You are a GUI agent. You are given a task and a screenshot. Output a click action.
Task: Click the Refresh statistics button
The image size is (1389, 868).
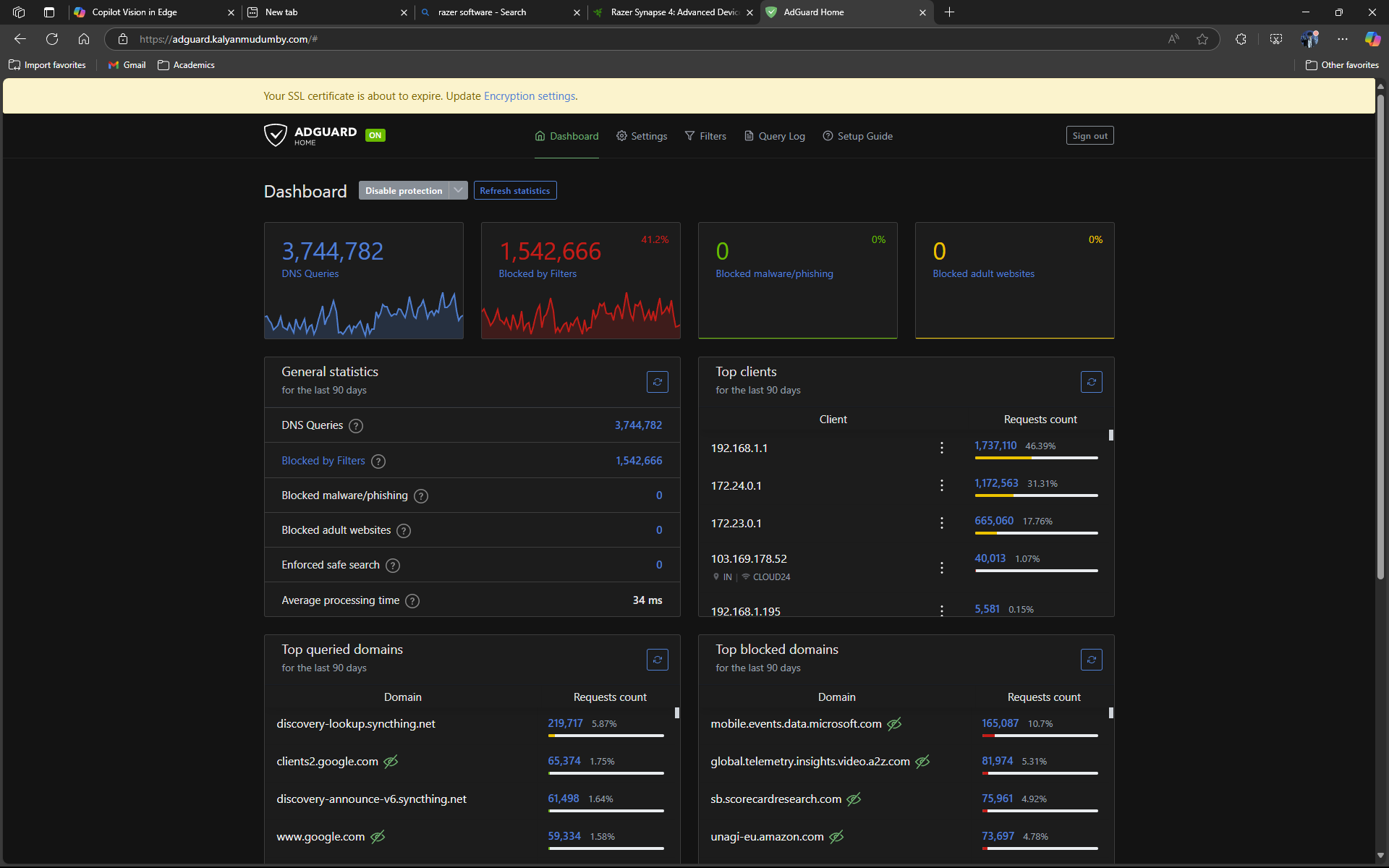514,190
